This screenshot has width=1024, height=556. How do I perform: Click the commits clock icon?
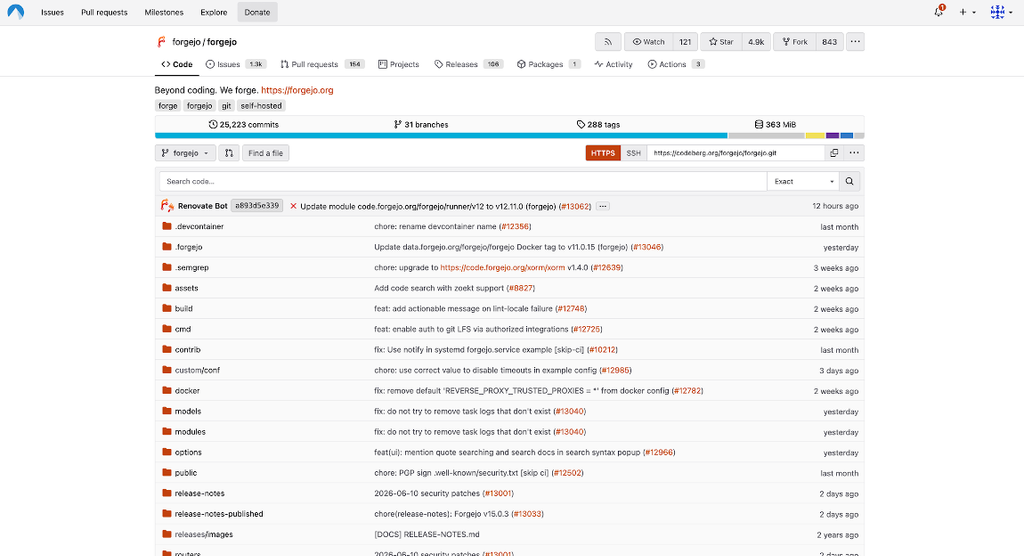[x=213, y=124]
